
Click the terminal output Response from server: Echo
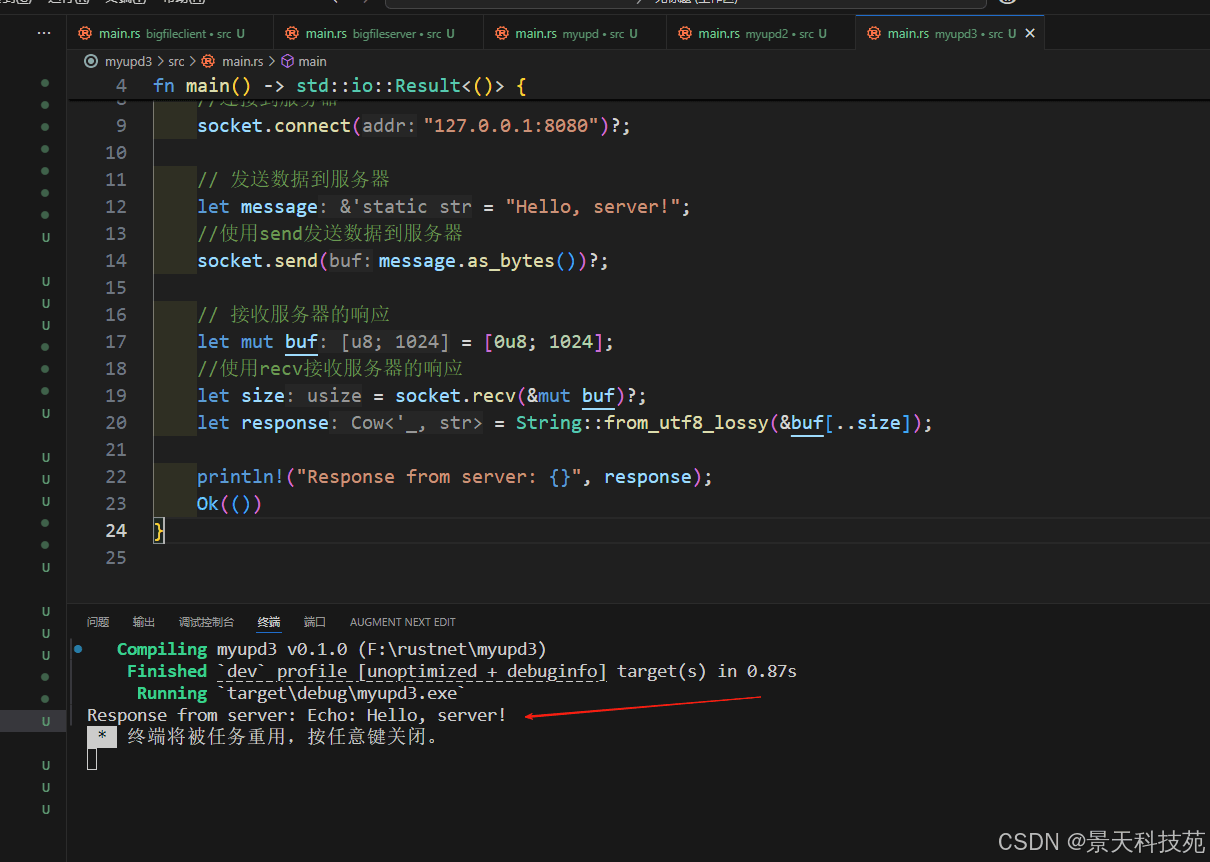click(297, 715)
